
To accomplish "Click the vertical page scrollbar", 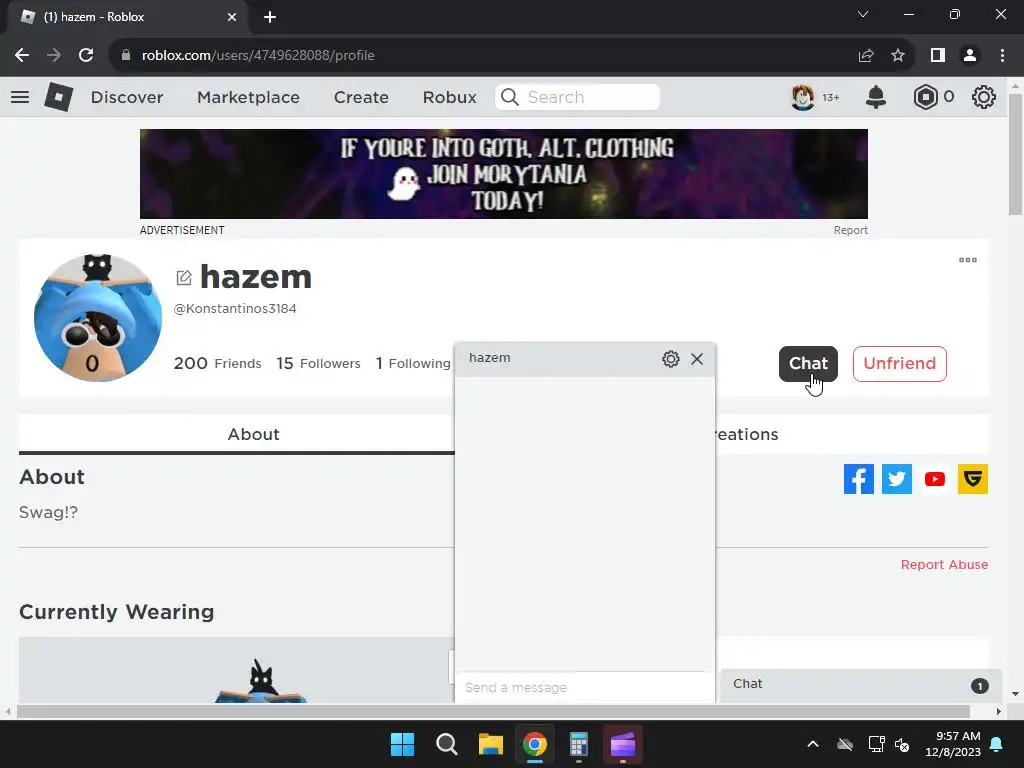I will [x=1015, y=155].
